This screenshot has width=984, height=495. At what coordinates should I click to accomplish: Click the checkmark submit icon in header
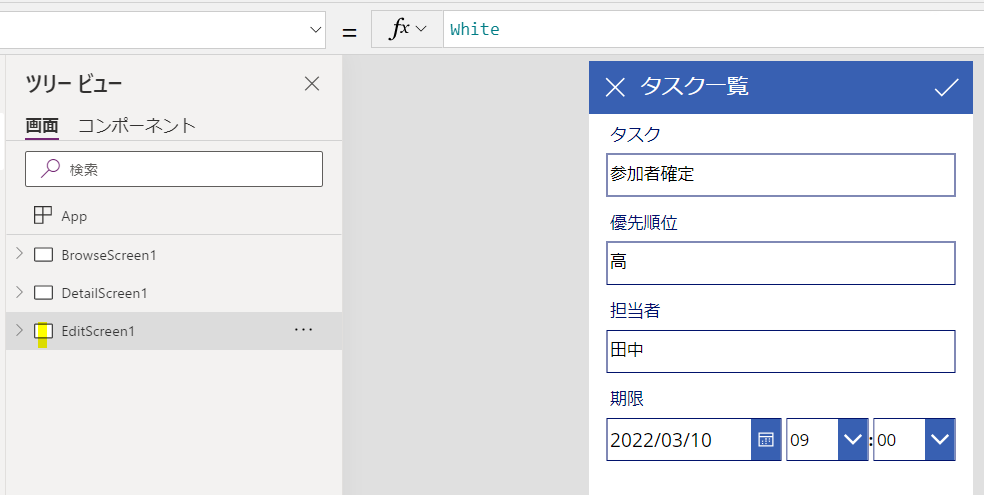pyautogui.click(x=946, y=88)
